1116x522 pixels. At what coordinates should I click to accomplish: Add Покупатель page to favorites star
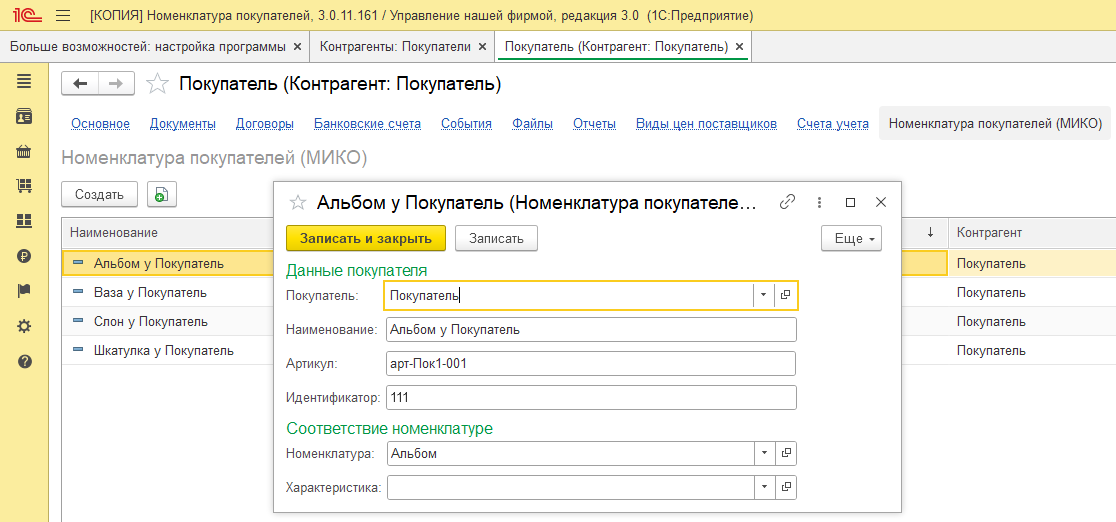157,84
